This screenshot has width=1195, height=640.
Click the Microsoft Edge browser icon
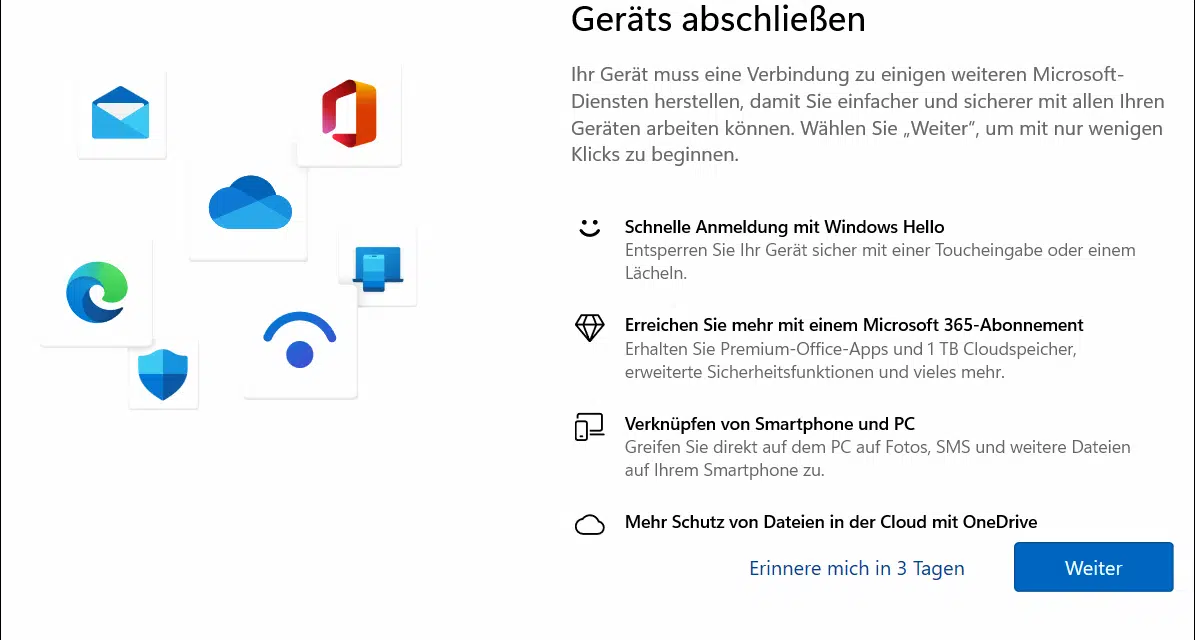coord(97,292)
